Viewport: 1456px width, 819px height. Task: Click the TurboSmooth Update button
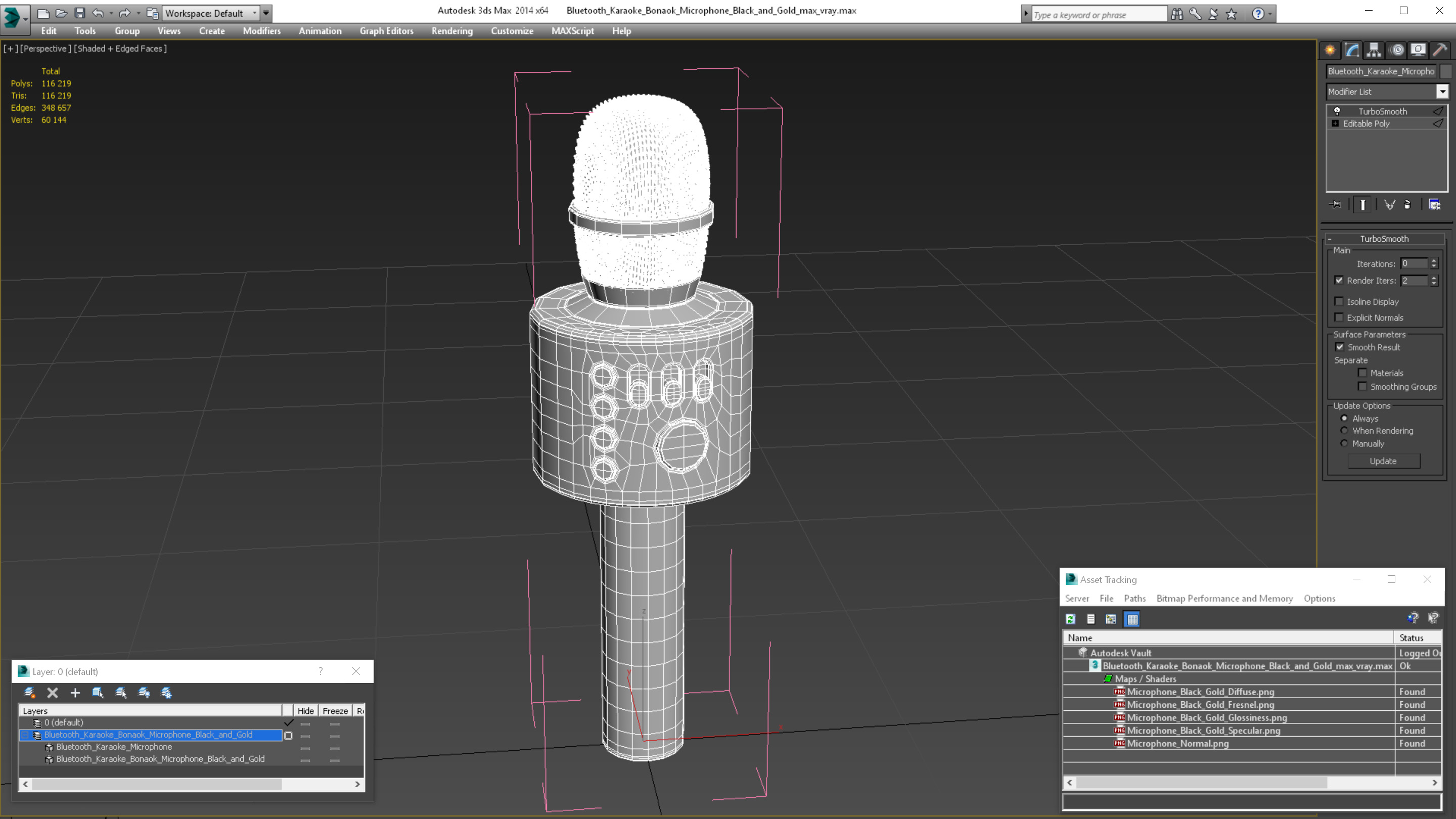[x=1383, y=461]
